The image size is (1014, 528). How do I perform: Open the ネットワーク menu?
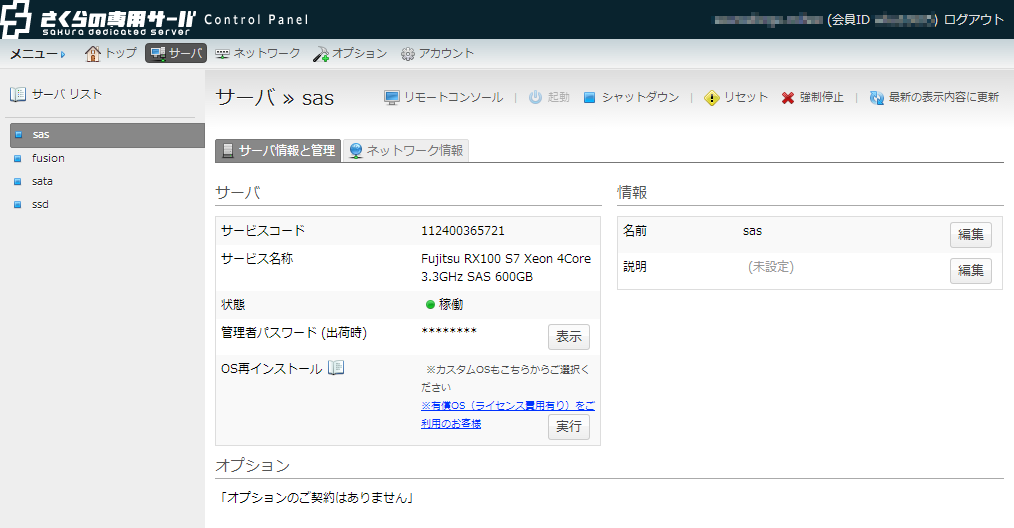pos(257,53)
